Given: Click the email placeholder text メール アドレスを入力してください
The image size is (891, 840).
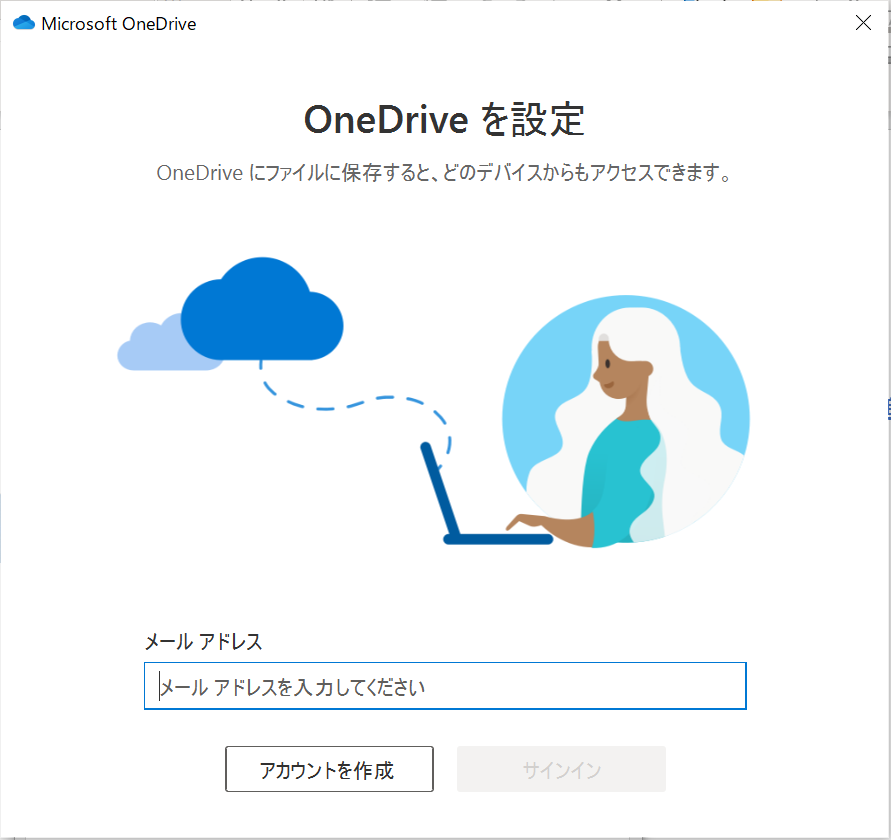Looking at the screenshot, I should pos(292,687).
